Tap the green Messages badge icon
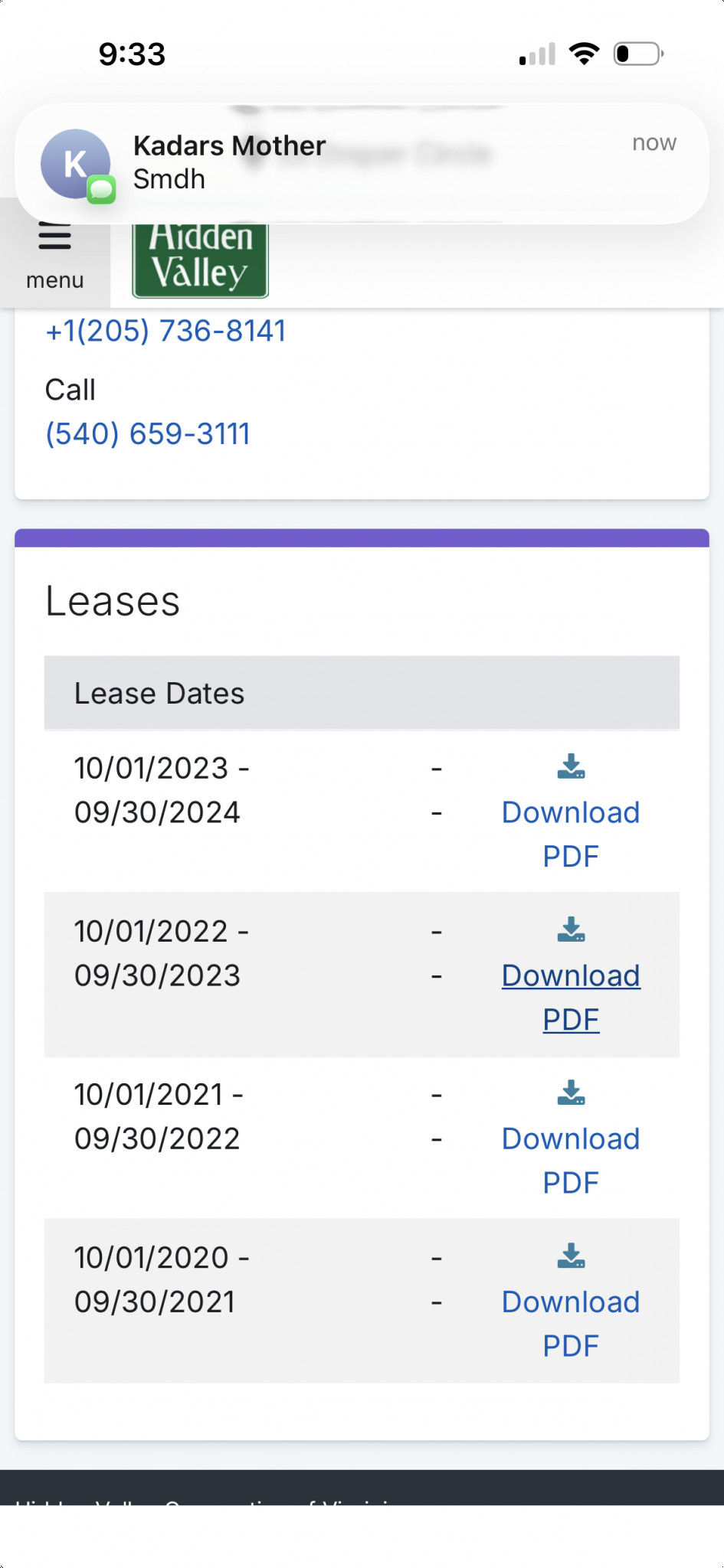This screenshot has width=724, height=1568. tap(101, 189)
